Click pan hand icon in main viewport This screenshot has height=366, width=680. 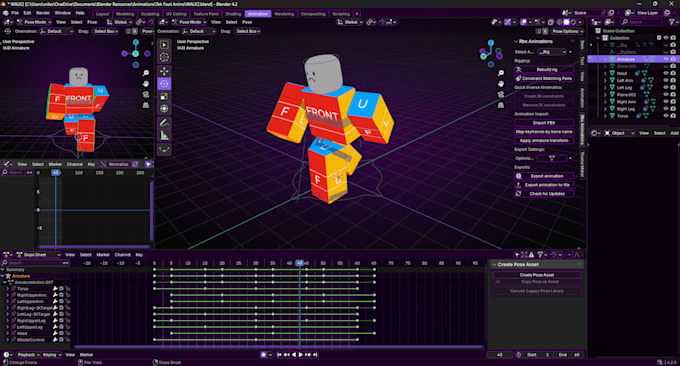point(501,84)
